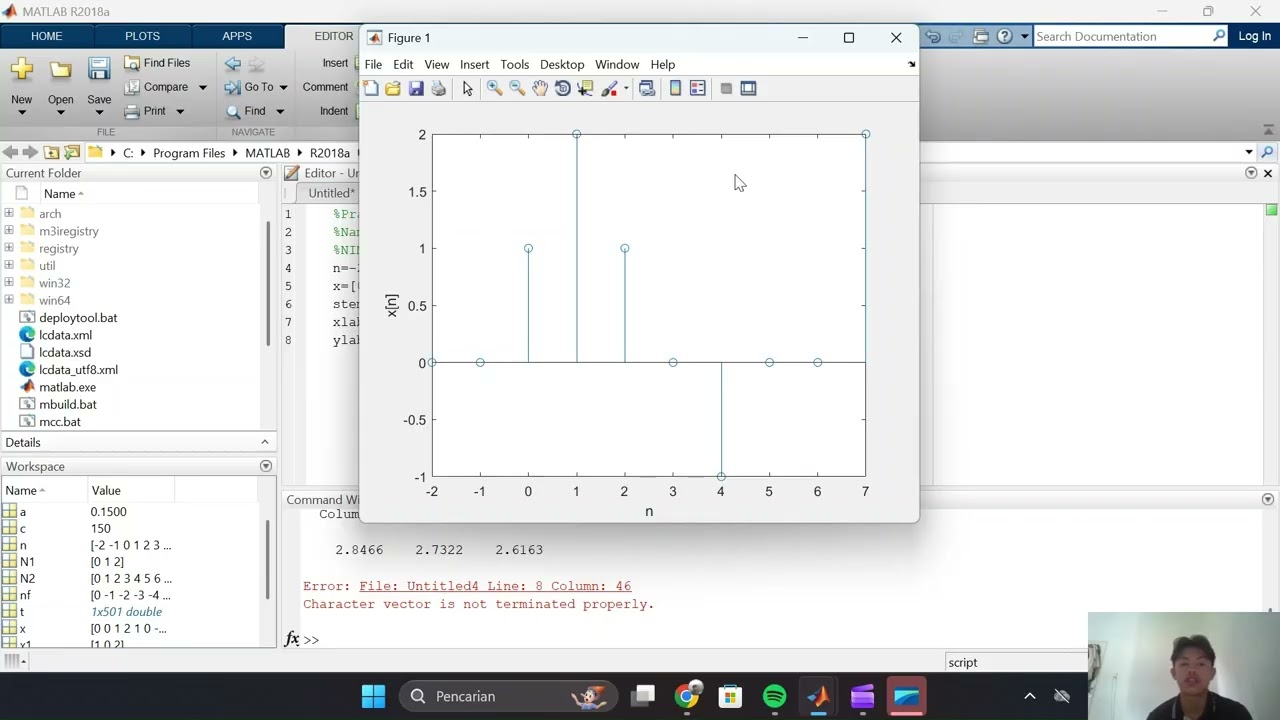Click Save Figure icon in Figure 1 toolbar
The image size is (1280, 720).
tap(416, 88)
